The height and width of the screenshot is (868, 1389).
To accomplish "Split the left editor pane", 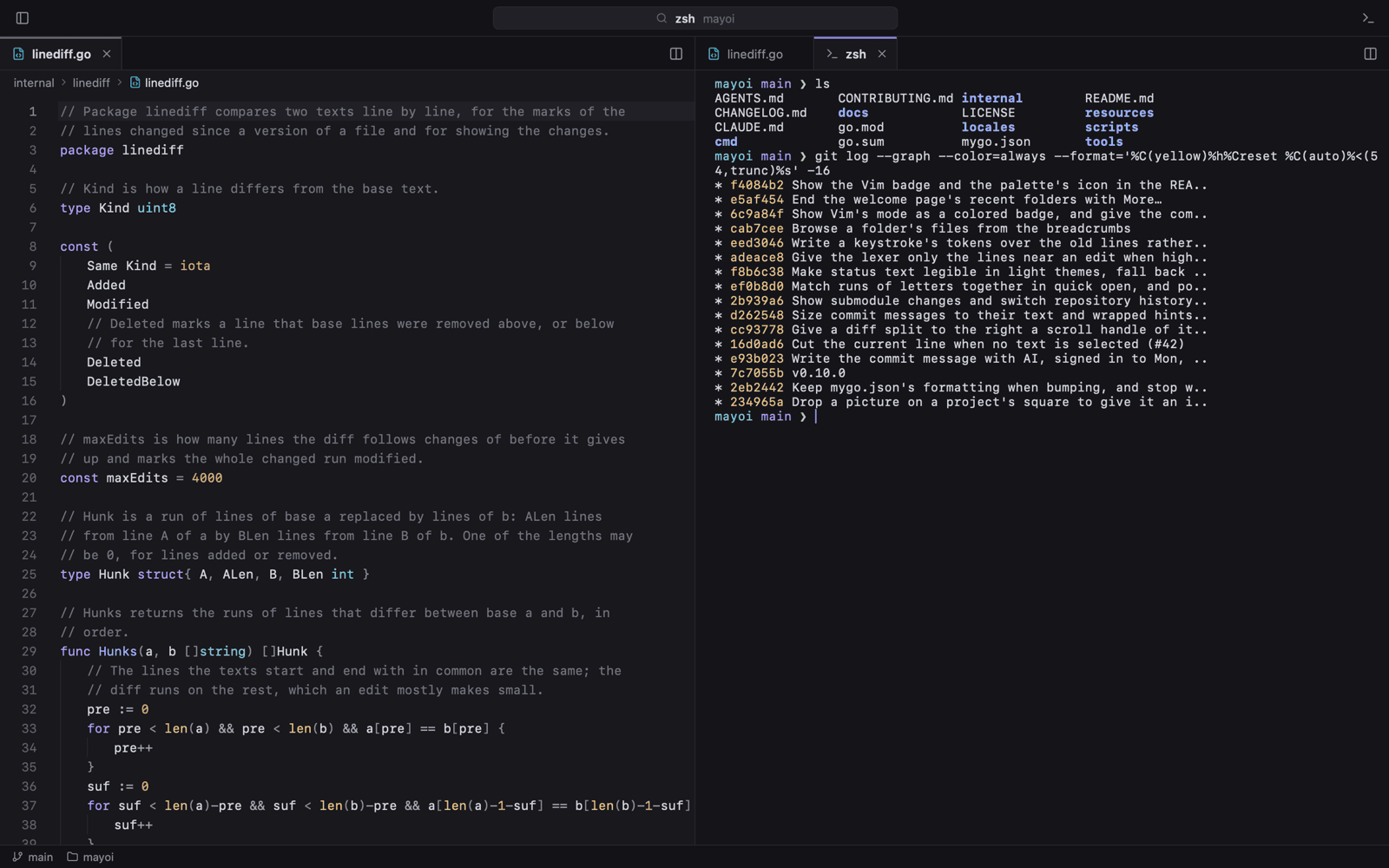I will click(676, 54).
